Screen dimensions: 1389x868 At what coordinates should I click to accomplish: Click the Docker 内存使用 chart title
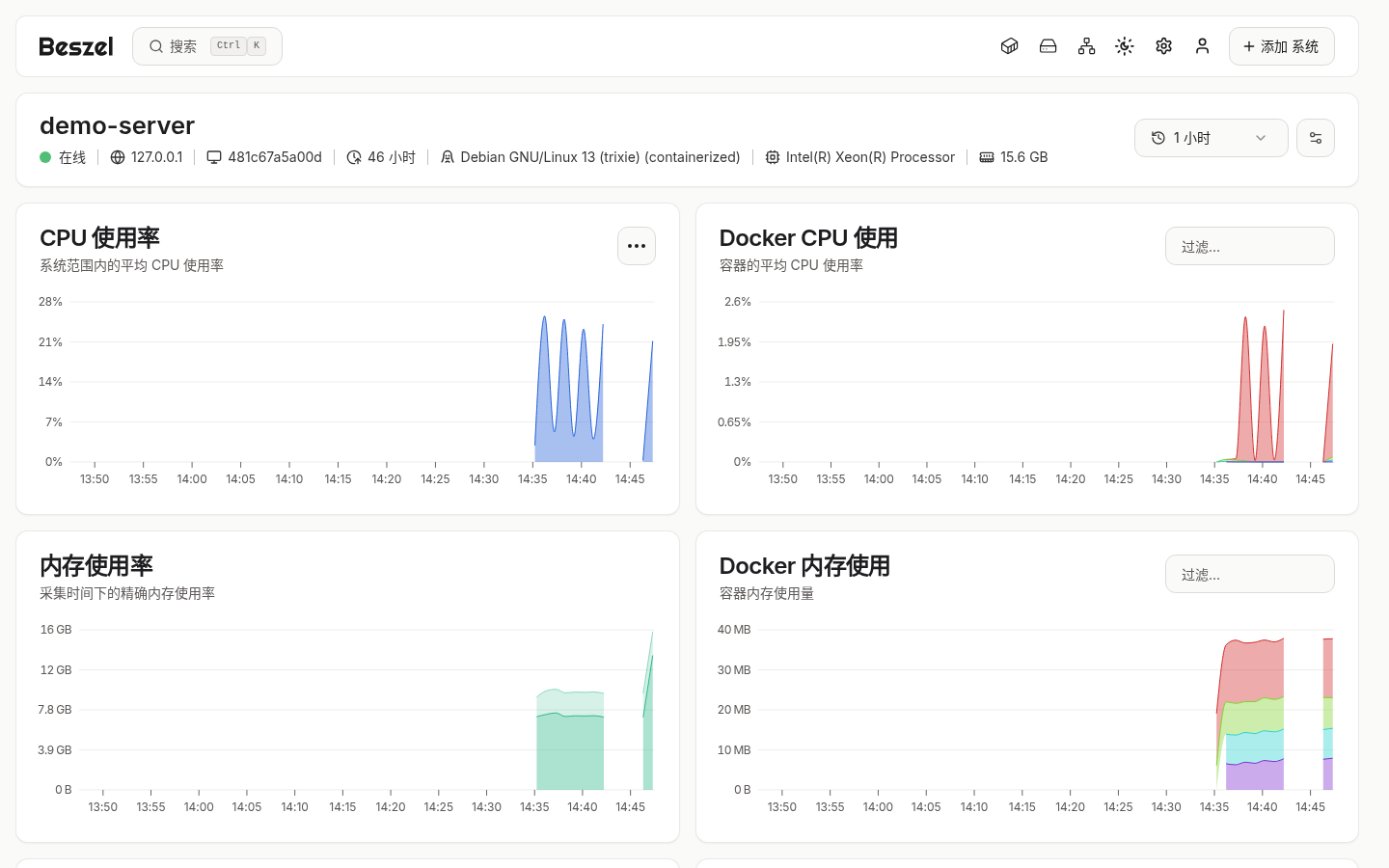[804, 565]
